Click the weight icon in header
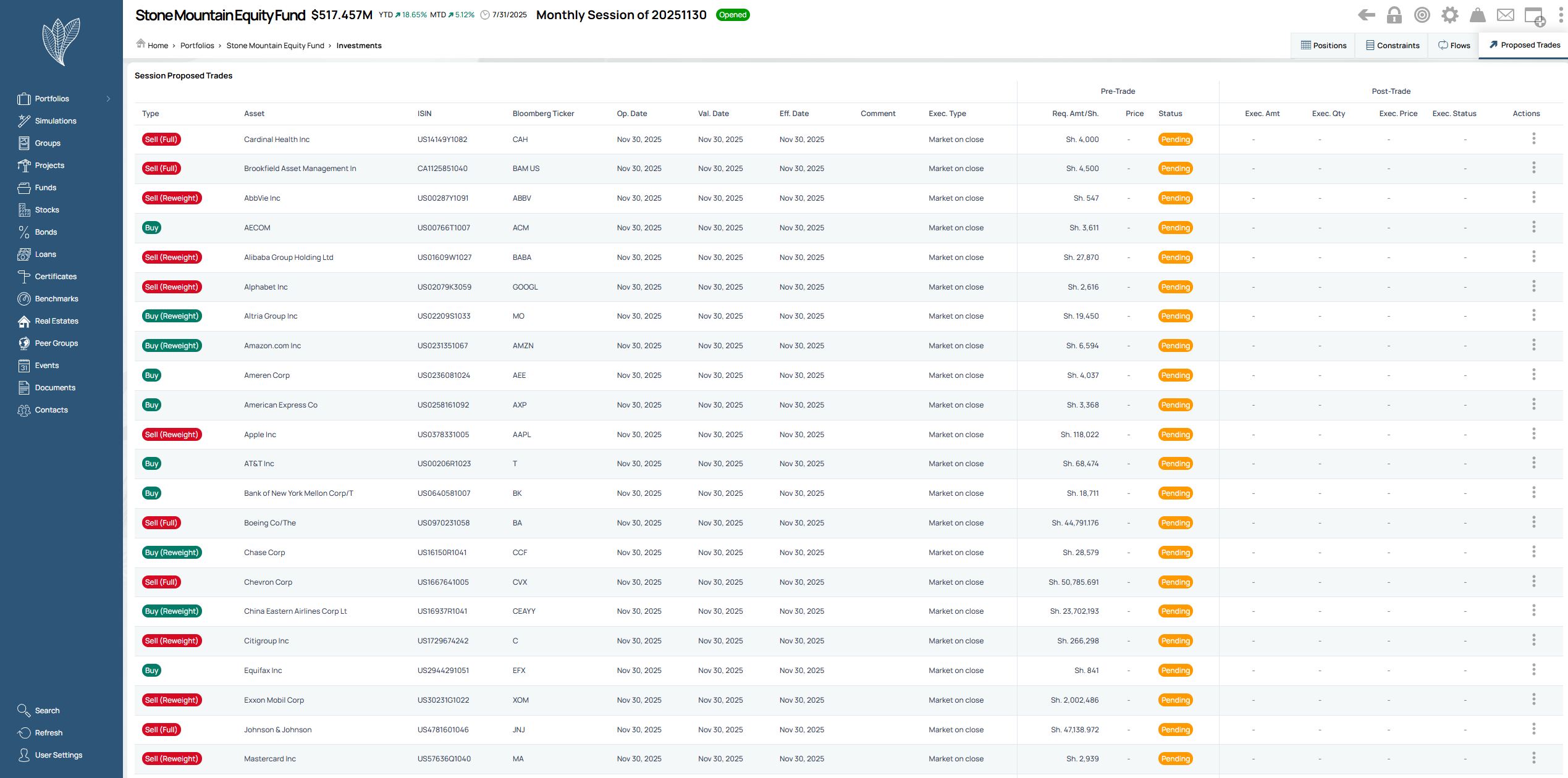This screenshot has height=778, width=1568. click(1477, 15)
